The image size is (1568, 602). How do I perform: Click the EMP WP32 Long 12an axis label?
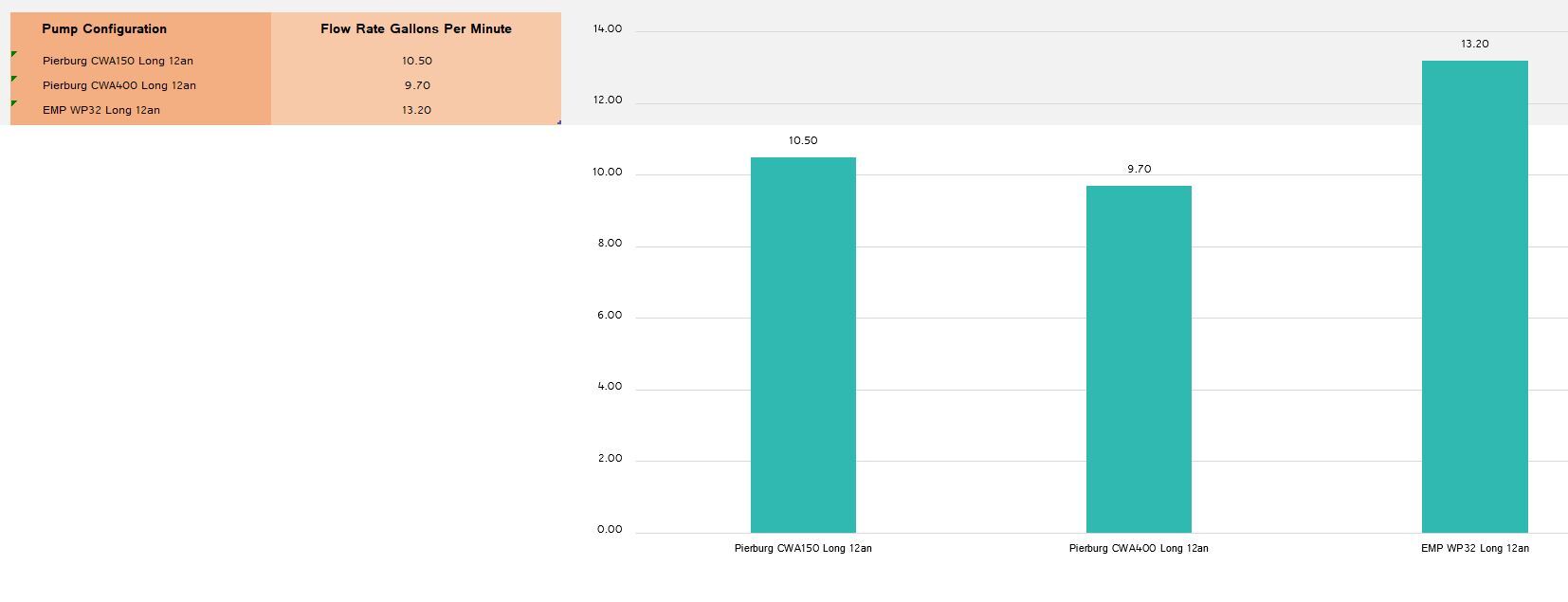[x=1474, y=549]
